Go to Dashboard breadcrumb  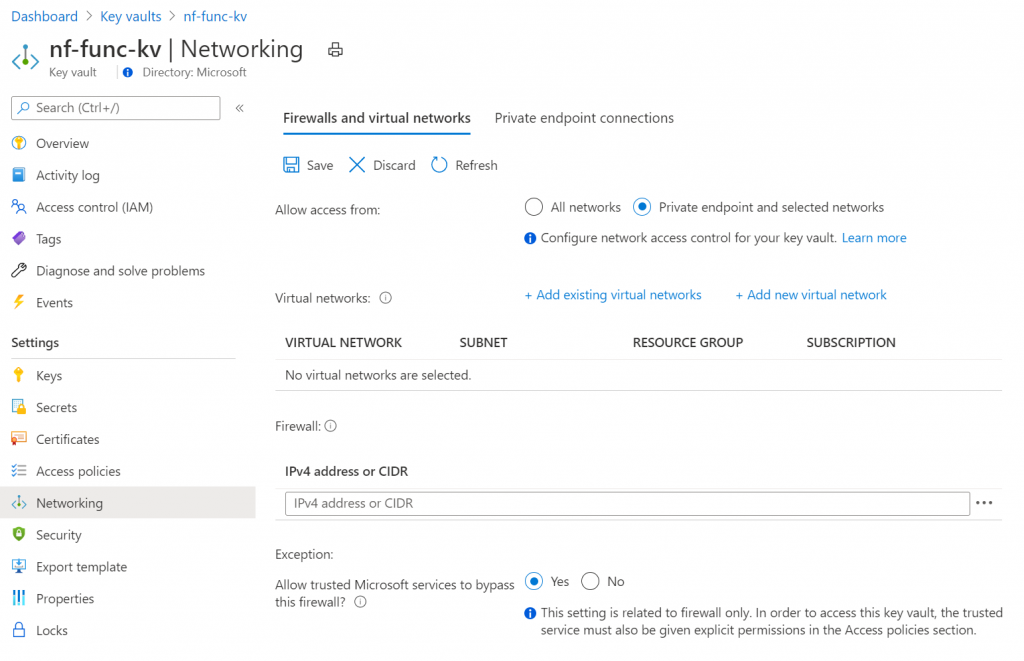pyautogui.click(x=44, y=16)
